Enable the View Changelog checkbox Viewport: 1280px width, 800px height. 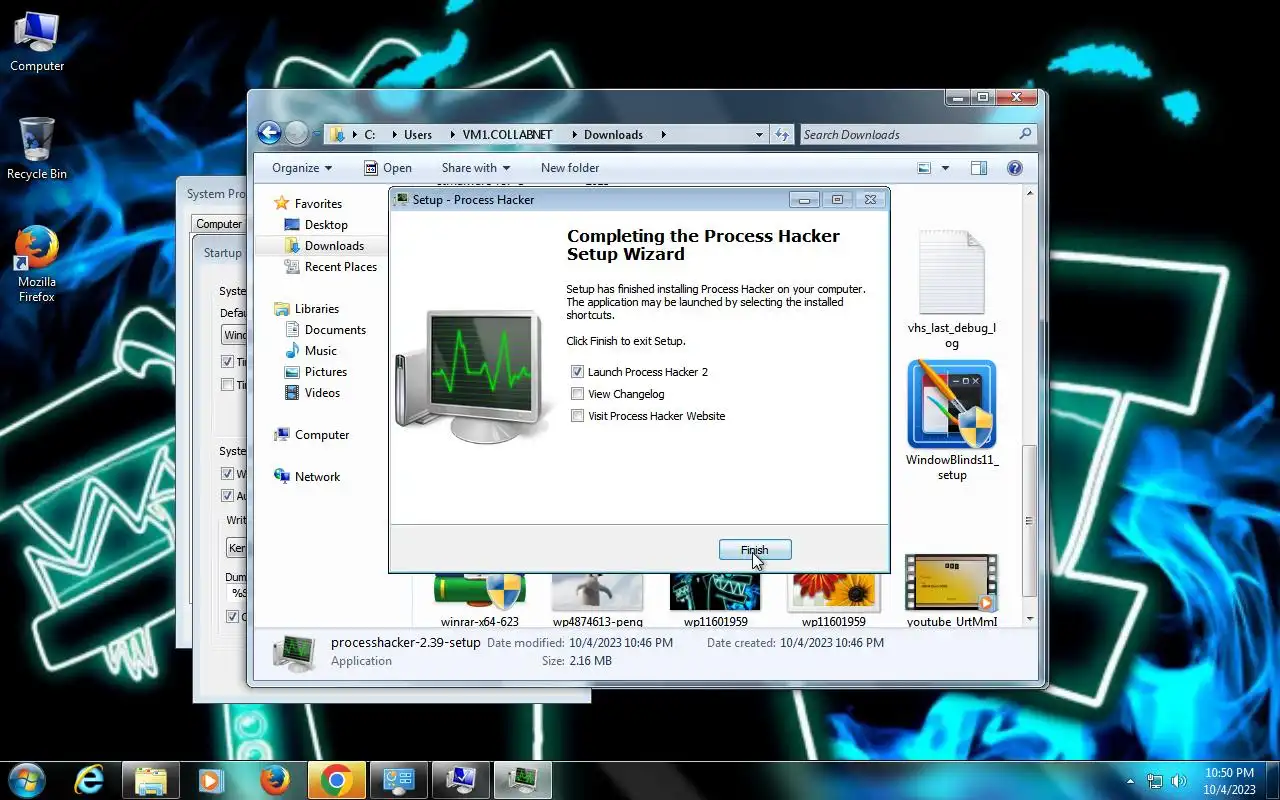click(577, 394)
